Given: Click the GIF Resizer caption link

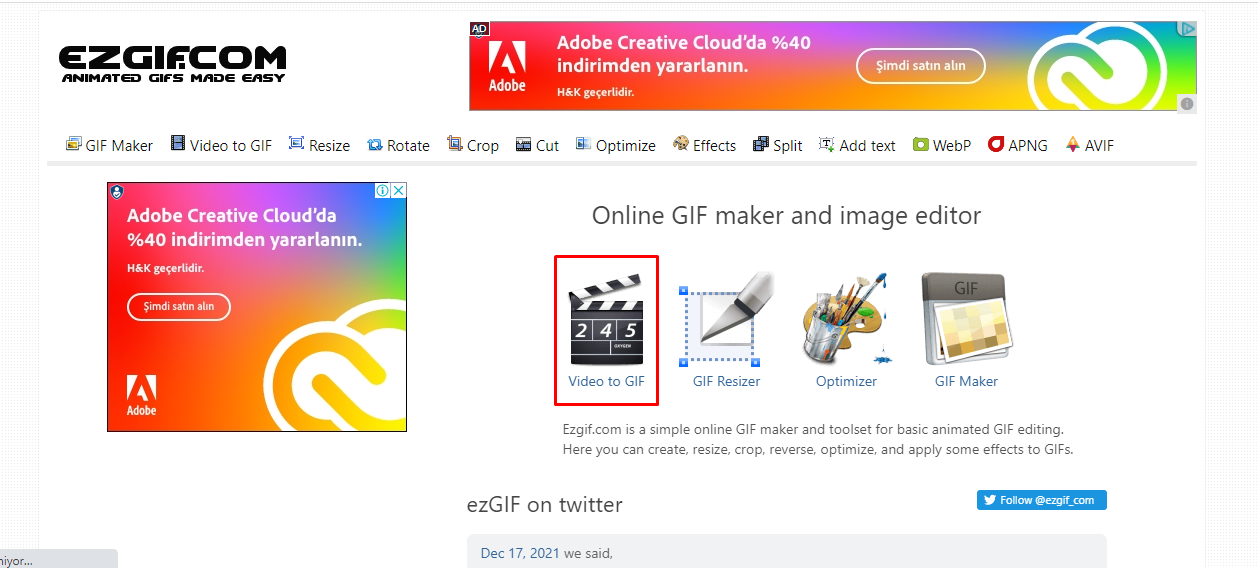Looking at the screenshot, I should pyautogui.click(x=726, y=381).
